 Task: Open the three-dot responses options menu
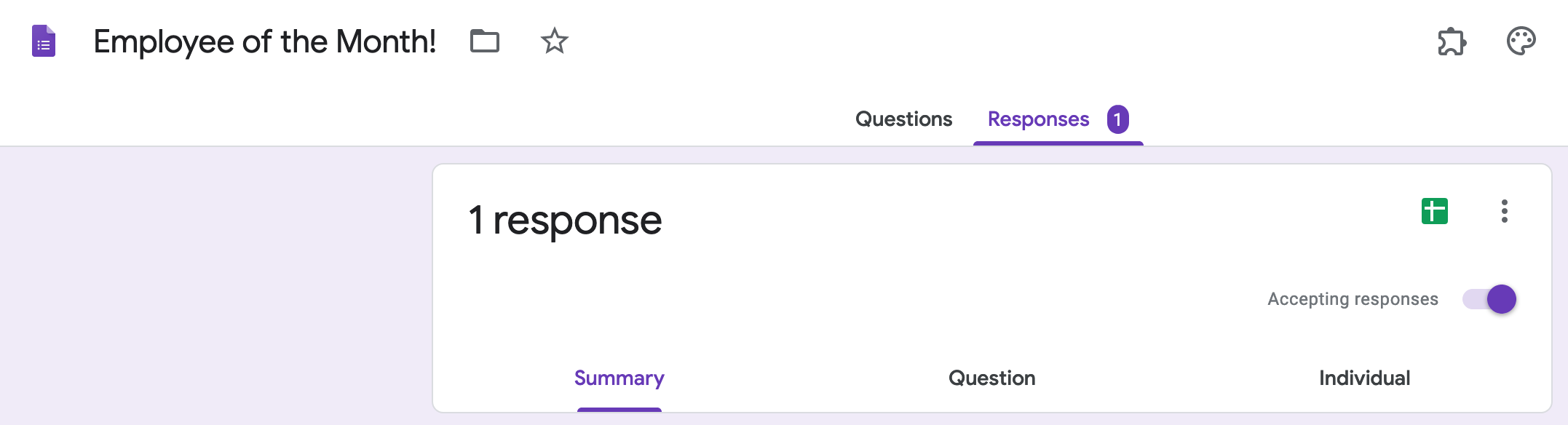pos(1504,211)
